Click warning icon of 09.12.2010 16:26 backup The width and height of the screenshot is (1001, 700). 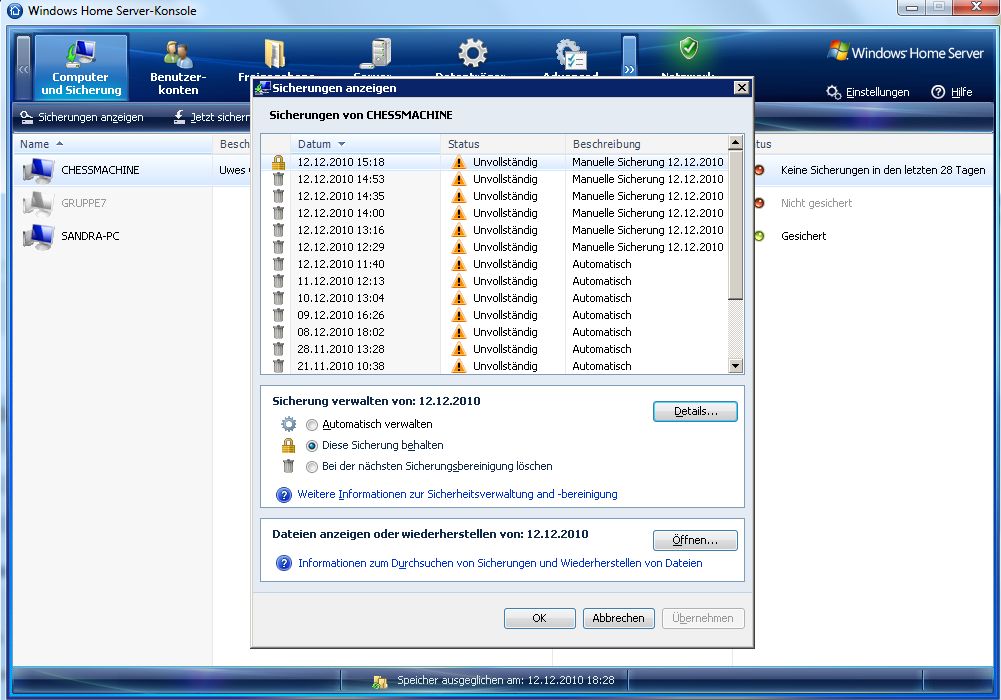[458, 315]
